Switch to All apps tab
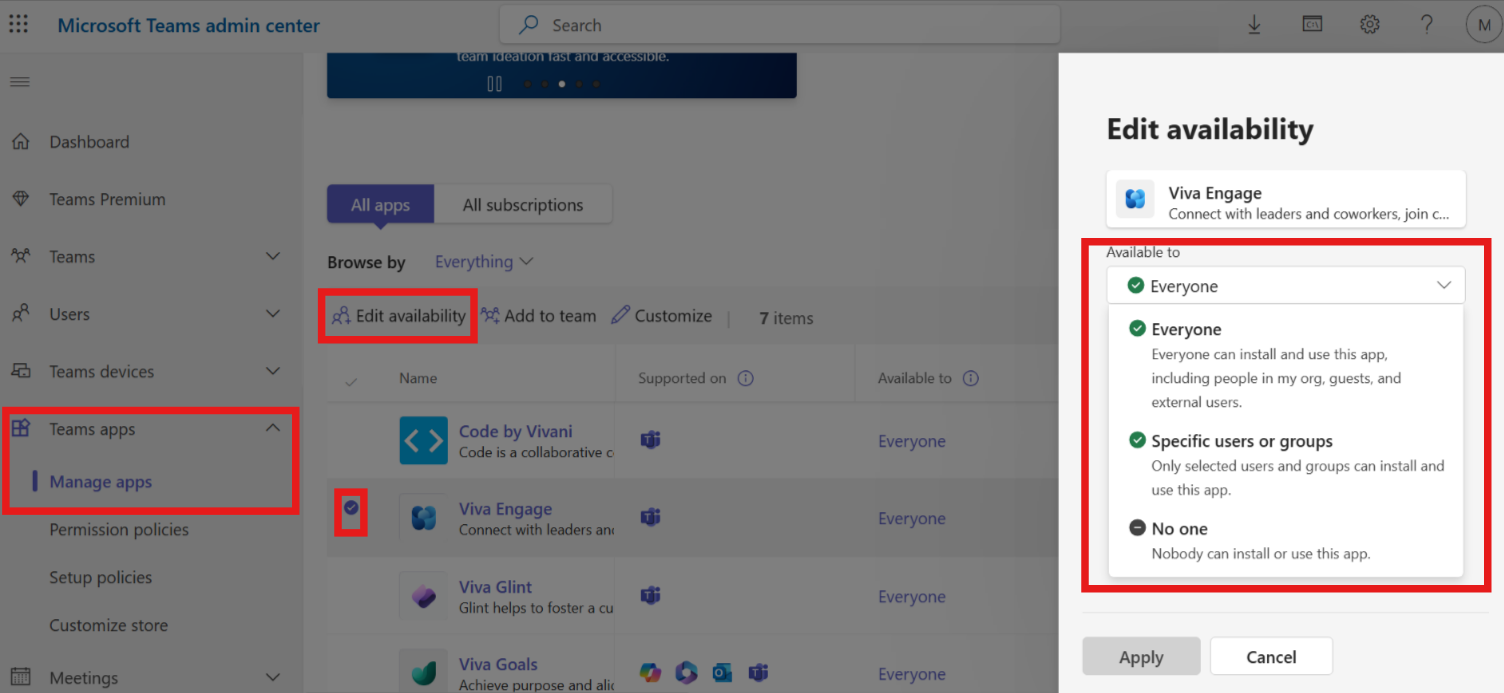1504x693 pixels. point(381,205)
